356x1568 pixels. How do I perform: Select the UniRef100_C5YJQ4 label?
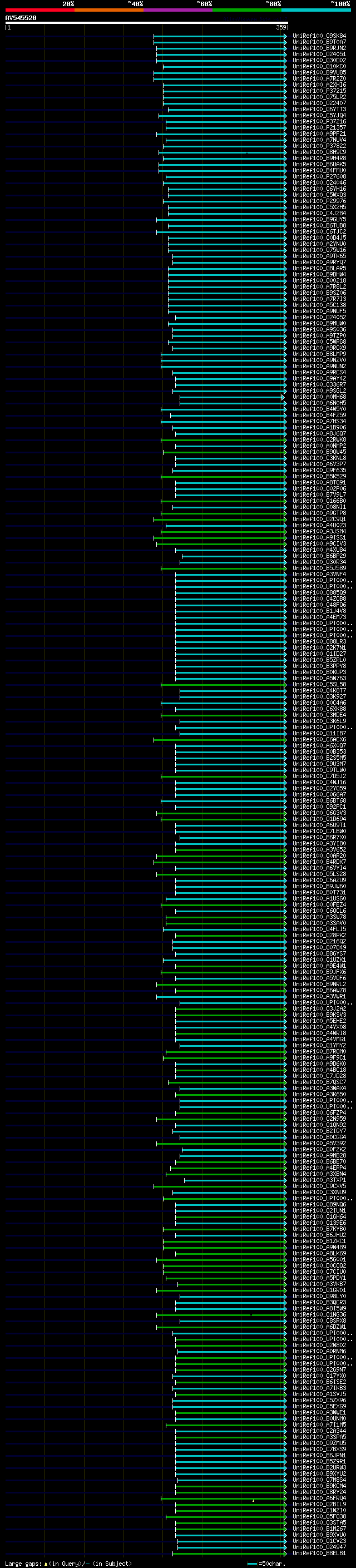(319, 115)
